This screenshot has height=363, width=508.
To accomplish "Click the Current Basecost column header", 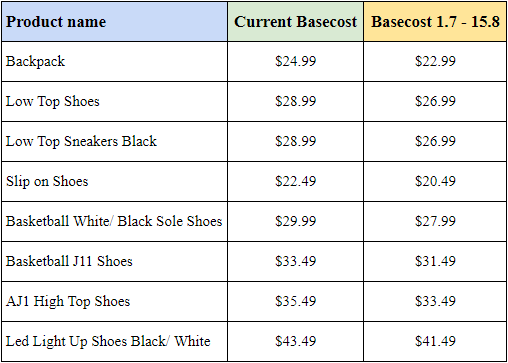I will click(x=296, y=22).
